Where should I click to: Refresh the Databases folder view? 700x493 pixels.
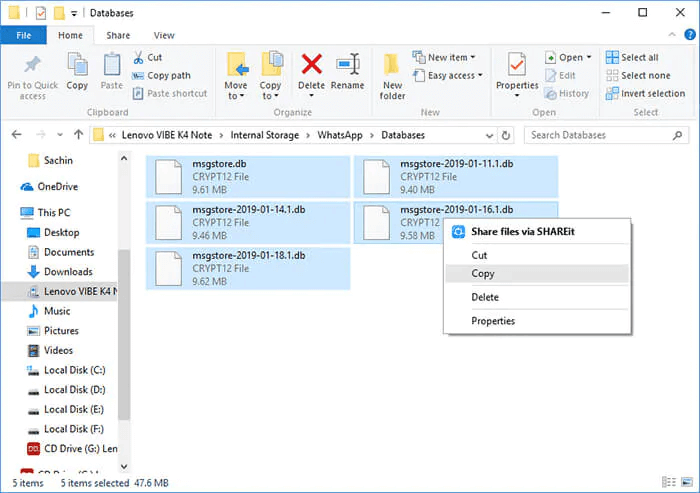505,135
